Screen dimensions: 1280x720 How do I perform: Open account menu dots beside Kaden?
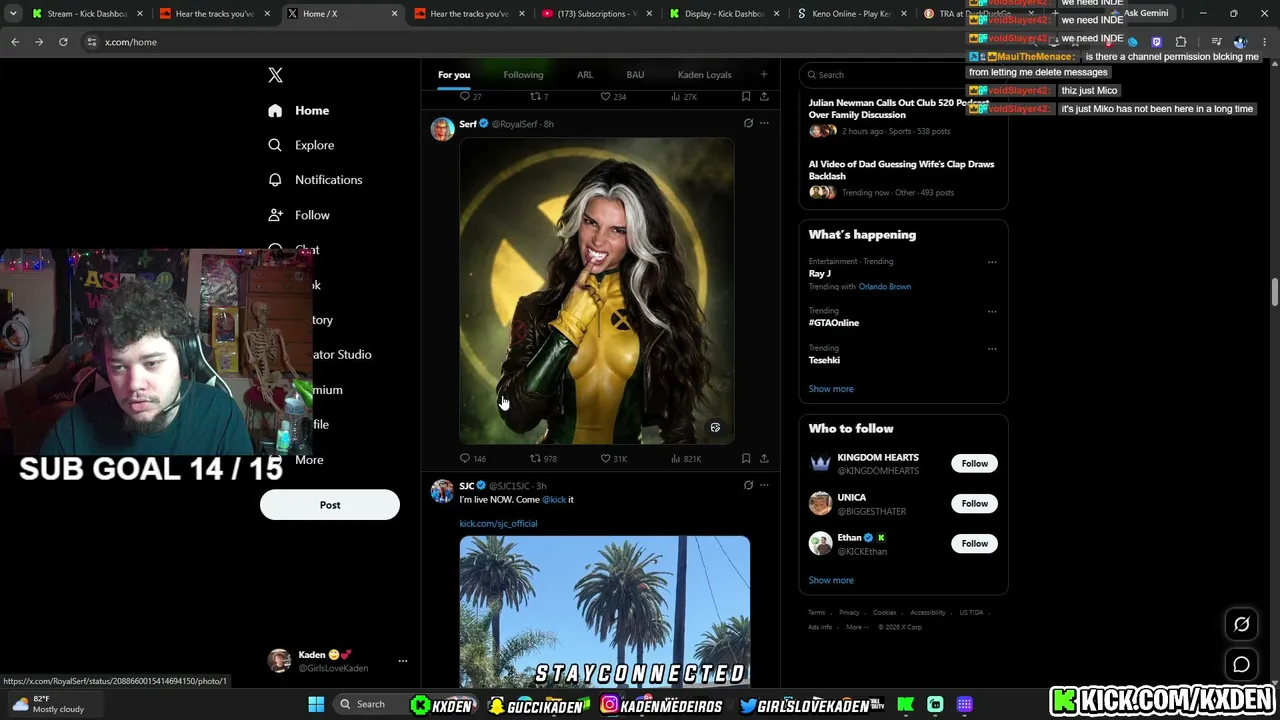coord(403,661)
